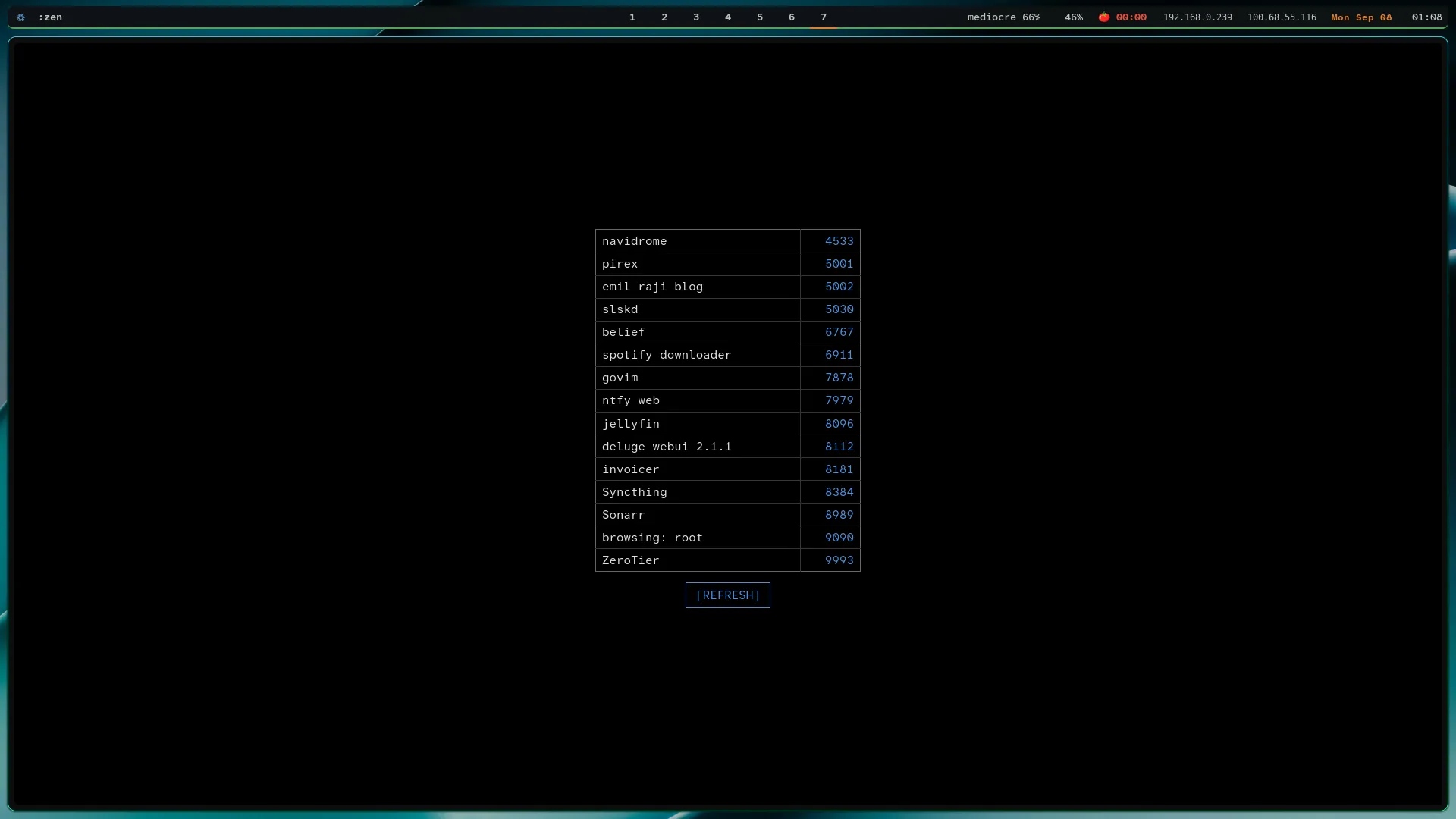Click the pirex service name
The width and height of the screenshot is (1456, 819).
pos(620,264)
